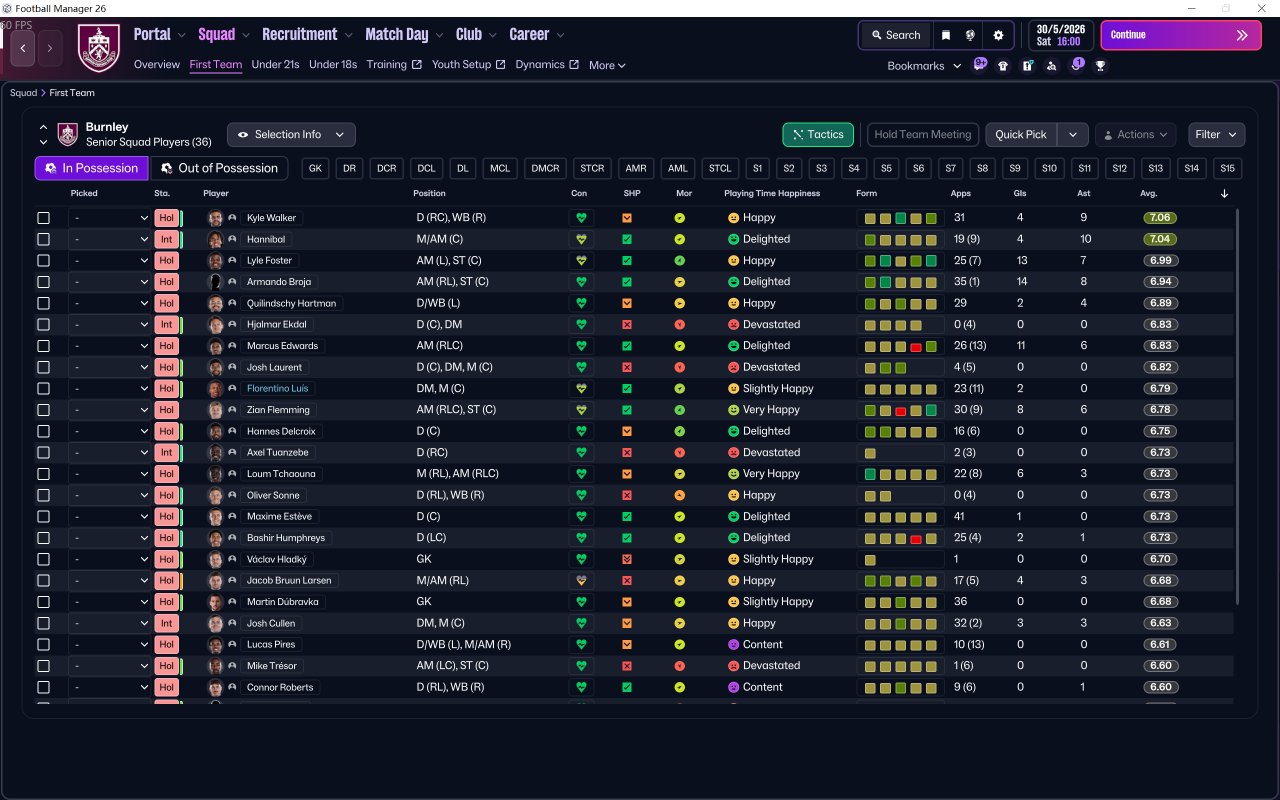Click the player list vertical scrollbar
The height and width of the screenshot is (800, 1280).
(1237, 405)
